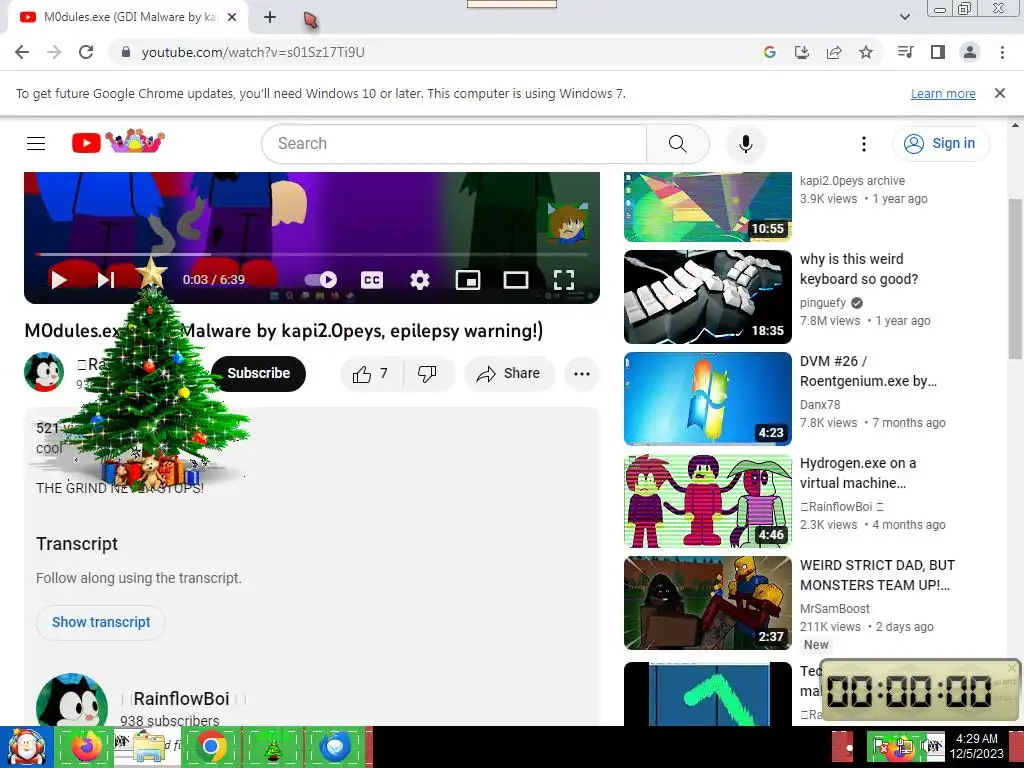Click Show transcript button
The width and height of the screenshot is (1024, 768).
(101, 622)
